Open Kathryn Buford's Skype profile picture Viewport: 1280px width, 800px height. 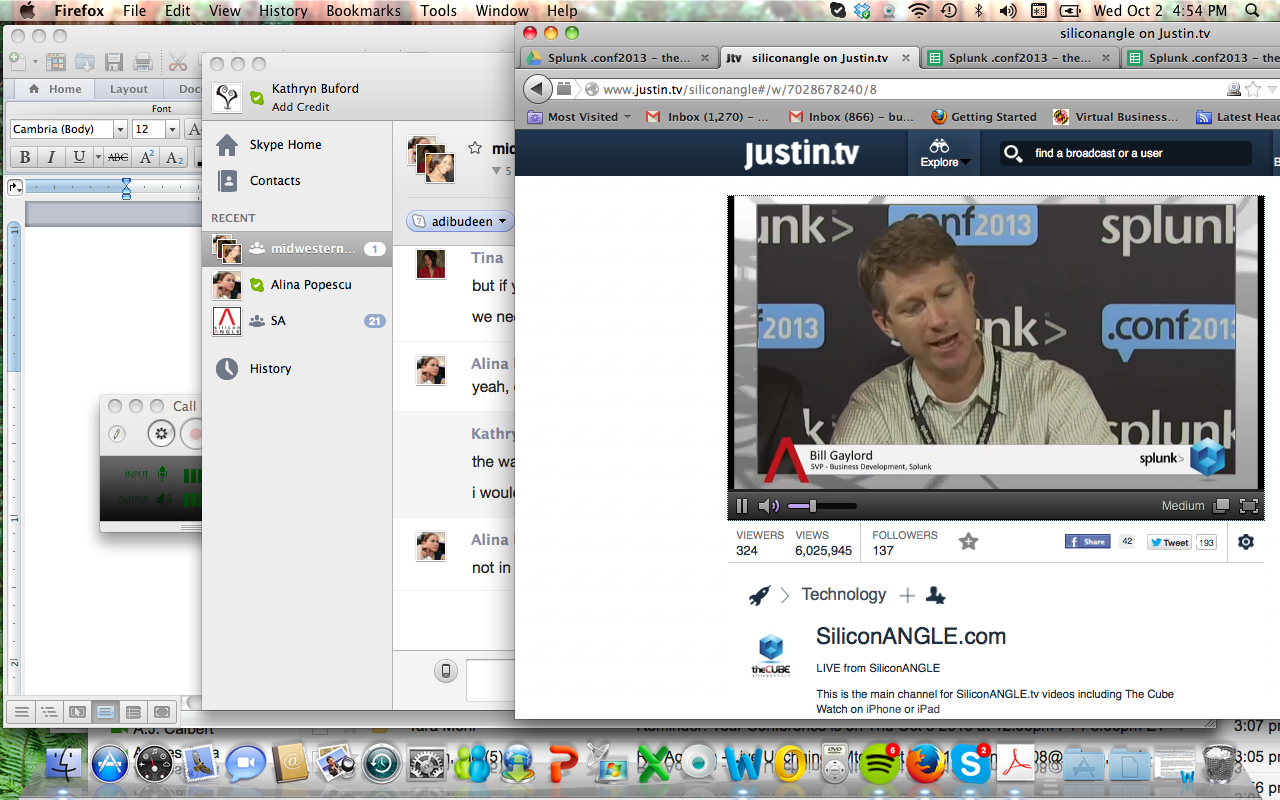pyautogui.click(x=227, y=97)
